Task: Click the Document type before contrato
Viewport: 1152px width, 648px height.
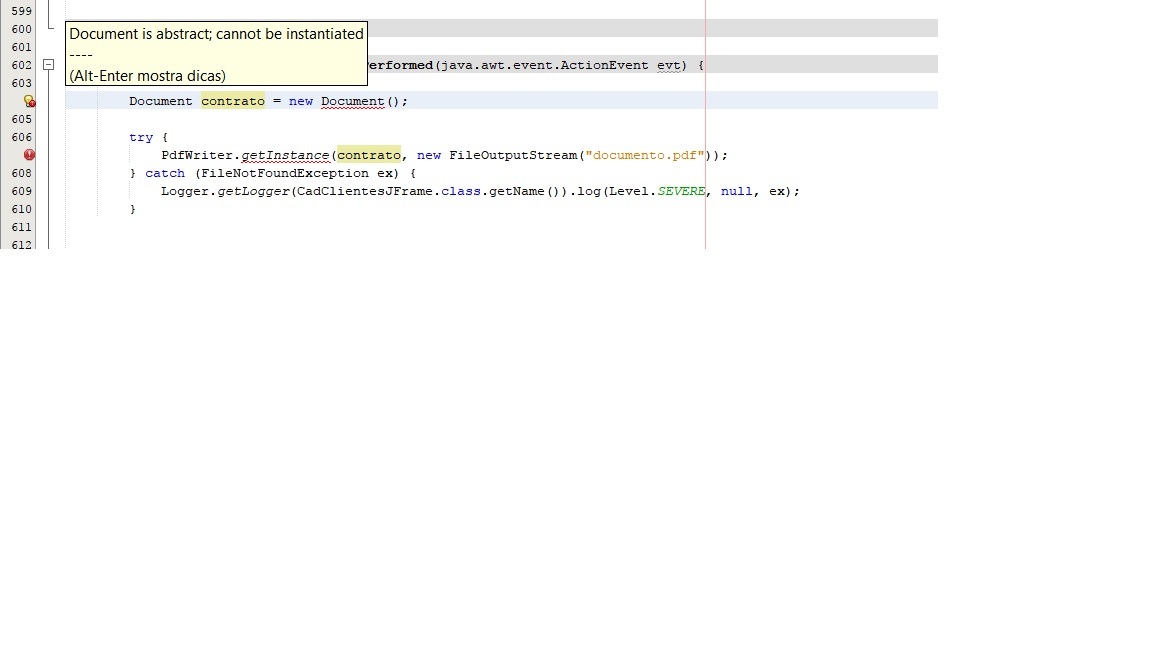Action: click(161, 101)
